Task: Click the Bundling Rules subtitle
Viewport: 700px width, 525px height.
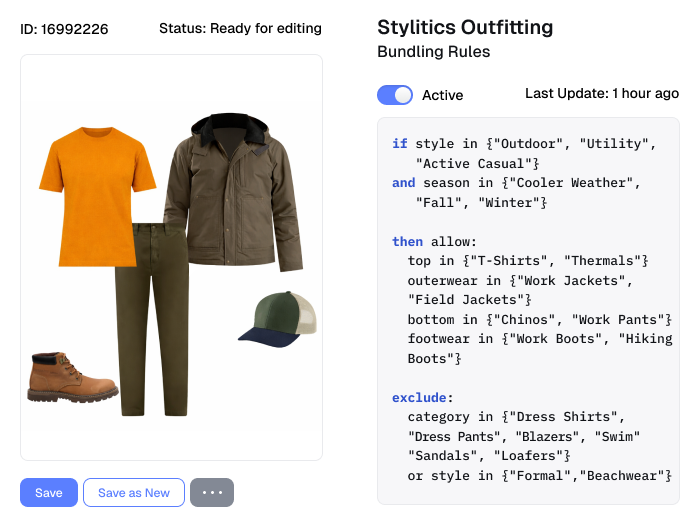Action: pos(433,51)
